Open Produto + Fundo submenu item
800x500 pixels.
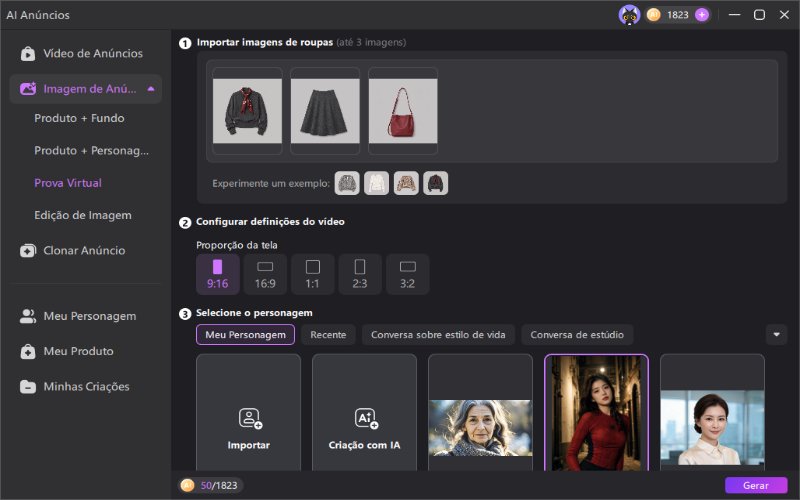[79, 118]
